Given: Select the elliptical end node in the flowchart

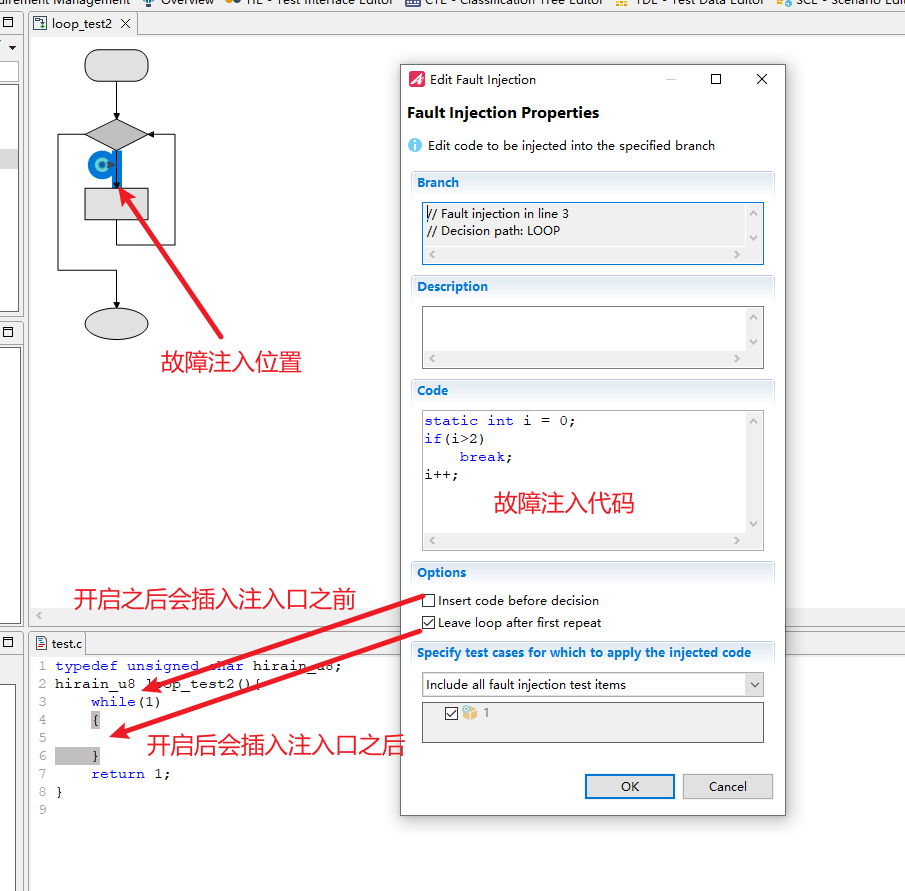Looking at the screenshot, I should pyautogui.click(x=117, y=324).
